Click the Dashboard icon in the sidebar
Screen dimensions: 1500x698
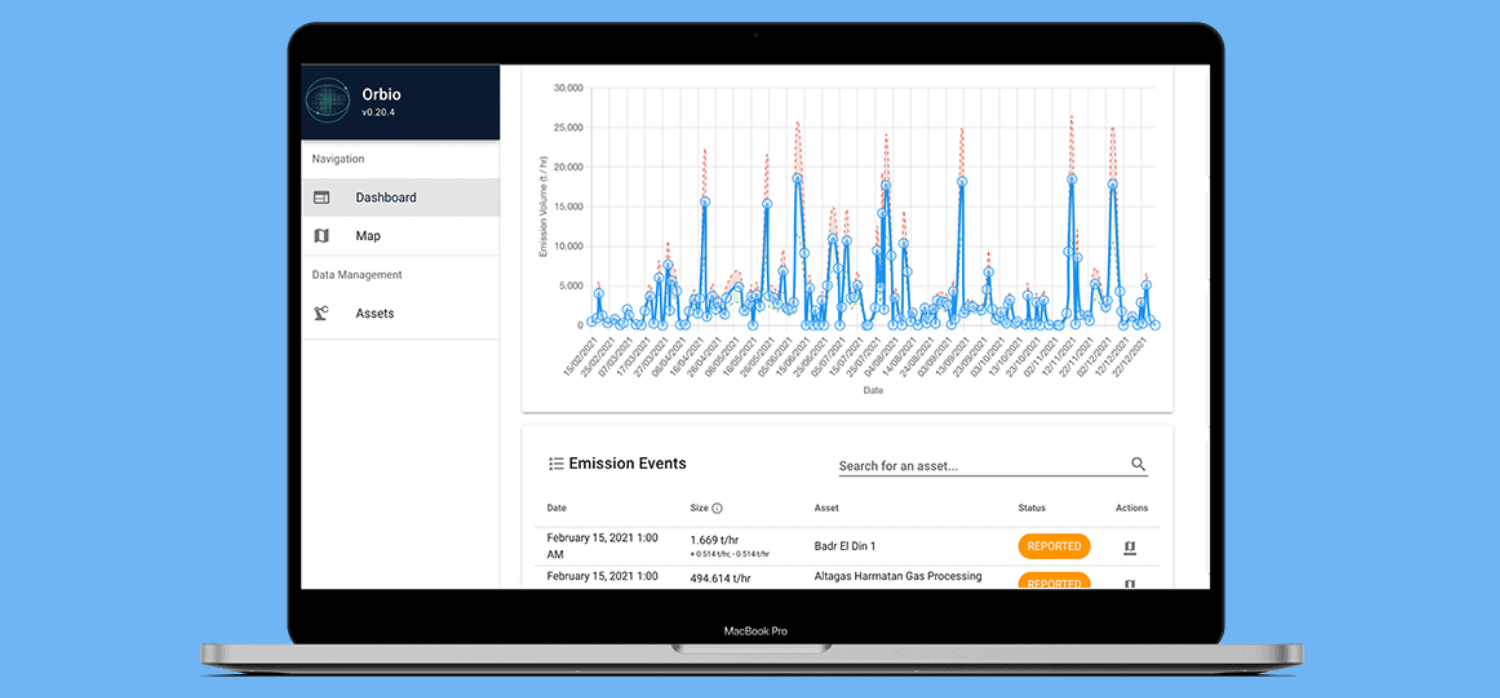321,198
